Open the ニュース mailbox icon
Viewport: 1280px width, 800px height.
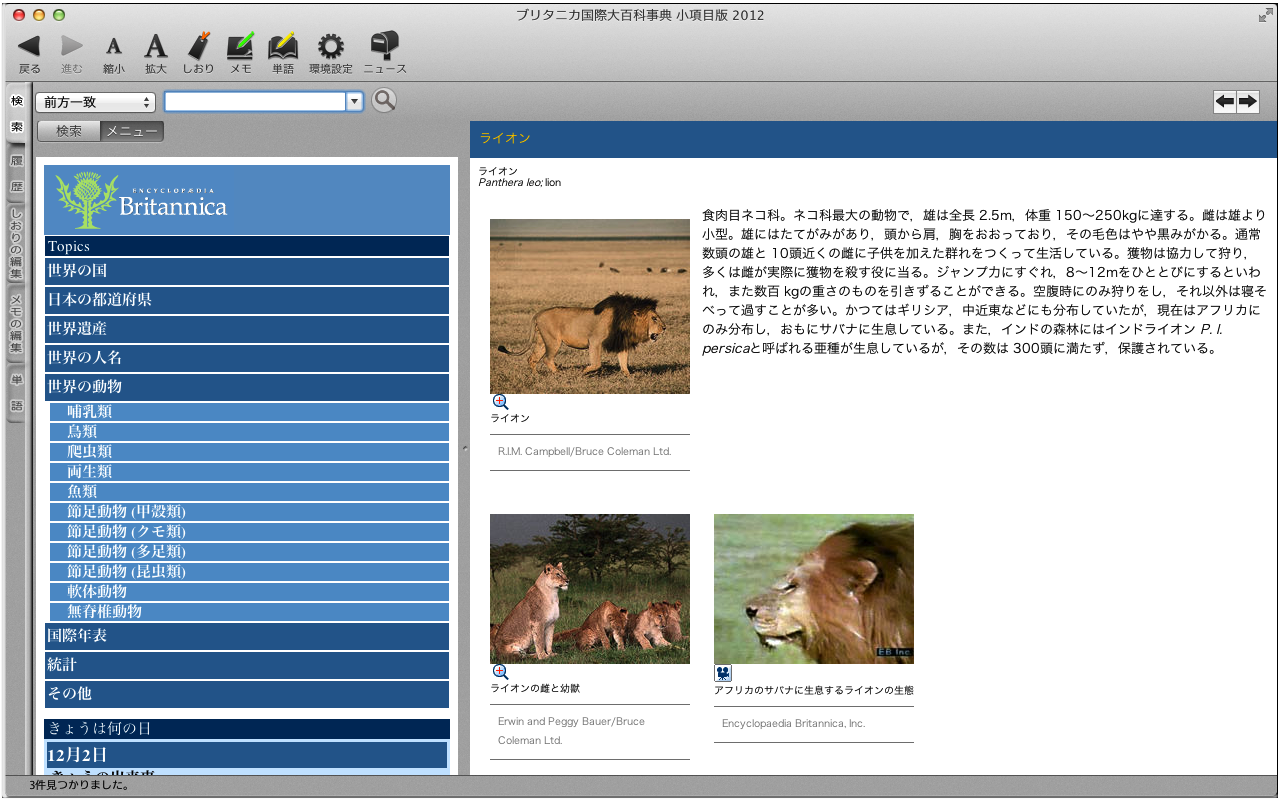[384, 46]
